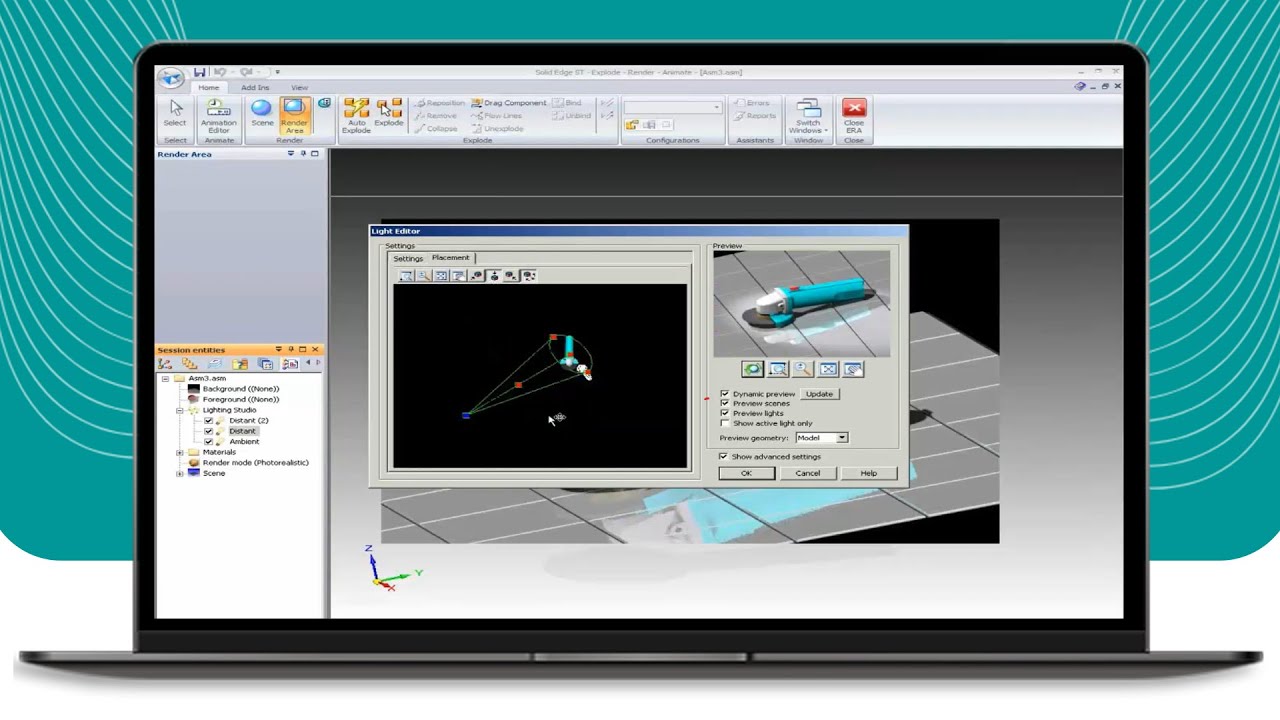Open the Solid Edge application button
1280x720 pixels.
click(x=171, y=78)
